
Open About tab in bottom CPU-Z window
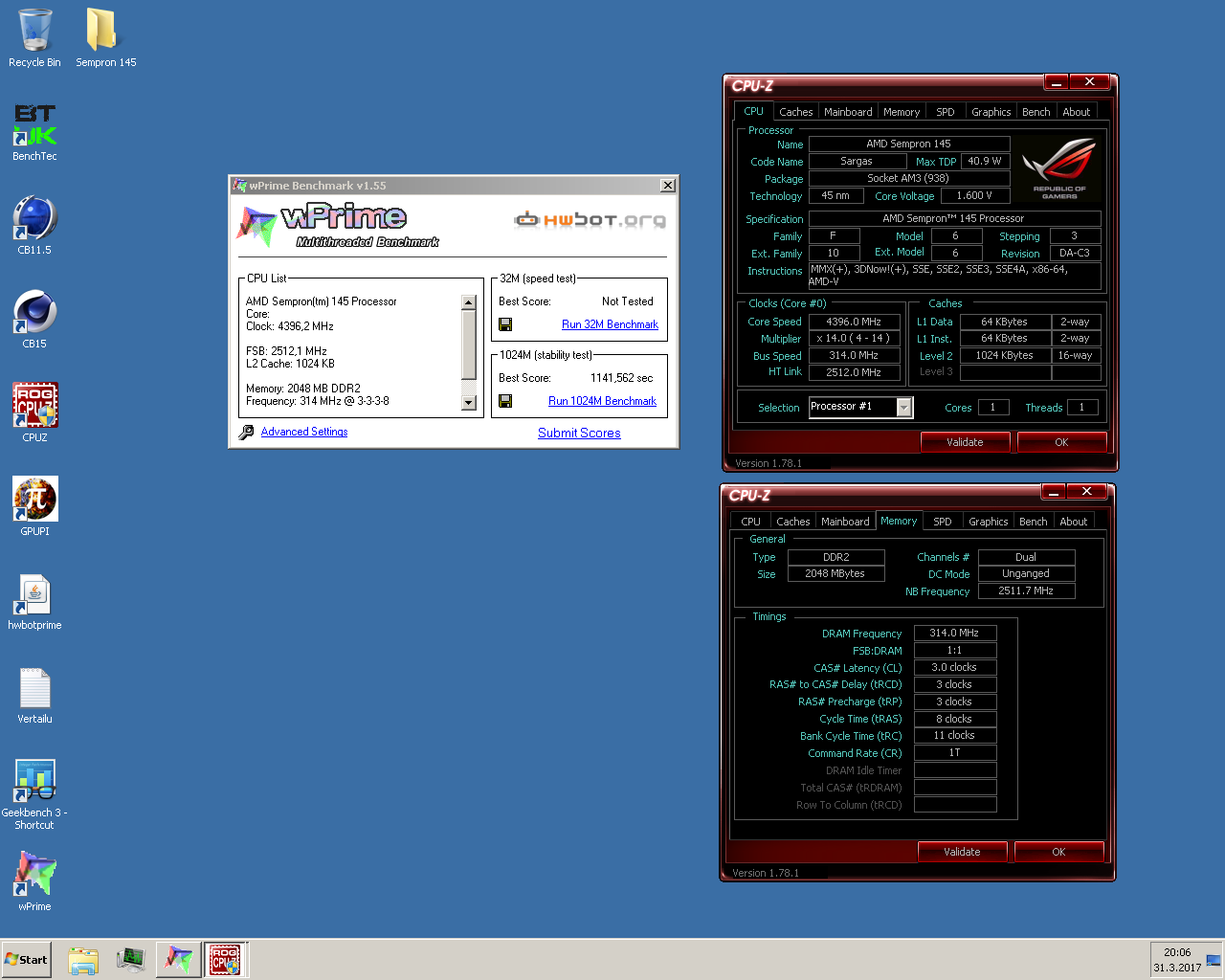click(1074, 522)
